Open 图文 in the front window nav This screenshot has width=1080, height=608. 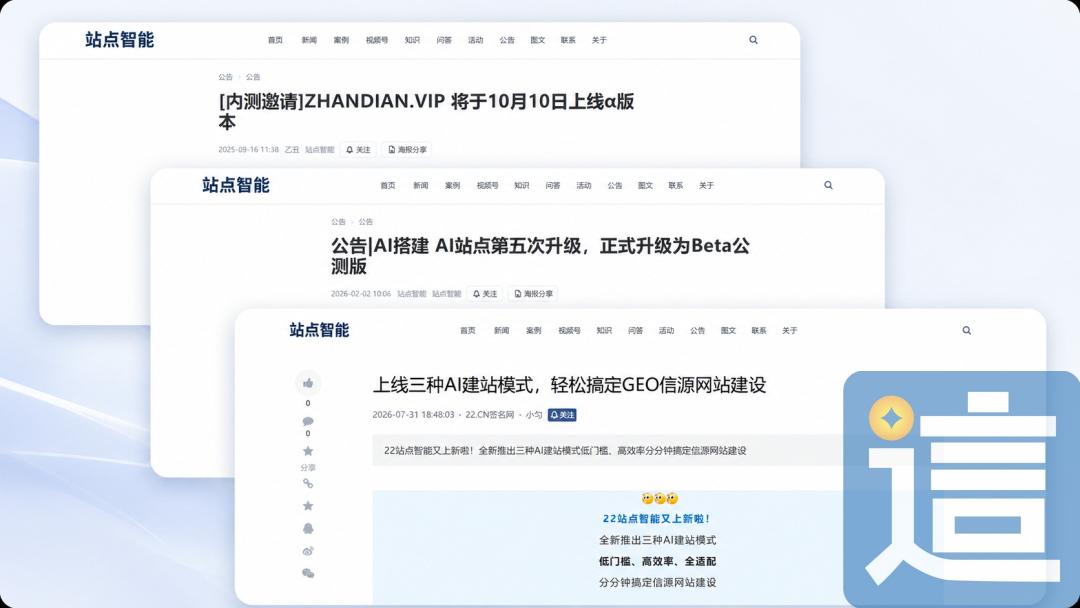pos(728,331)
